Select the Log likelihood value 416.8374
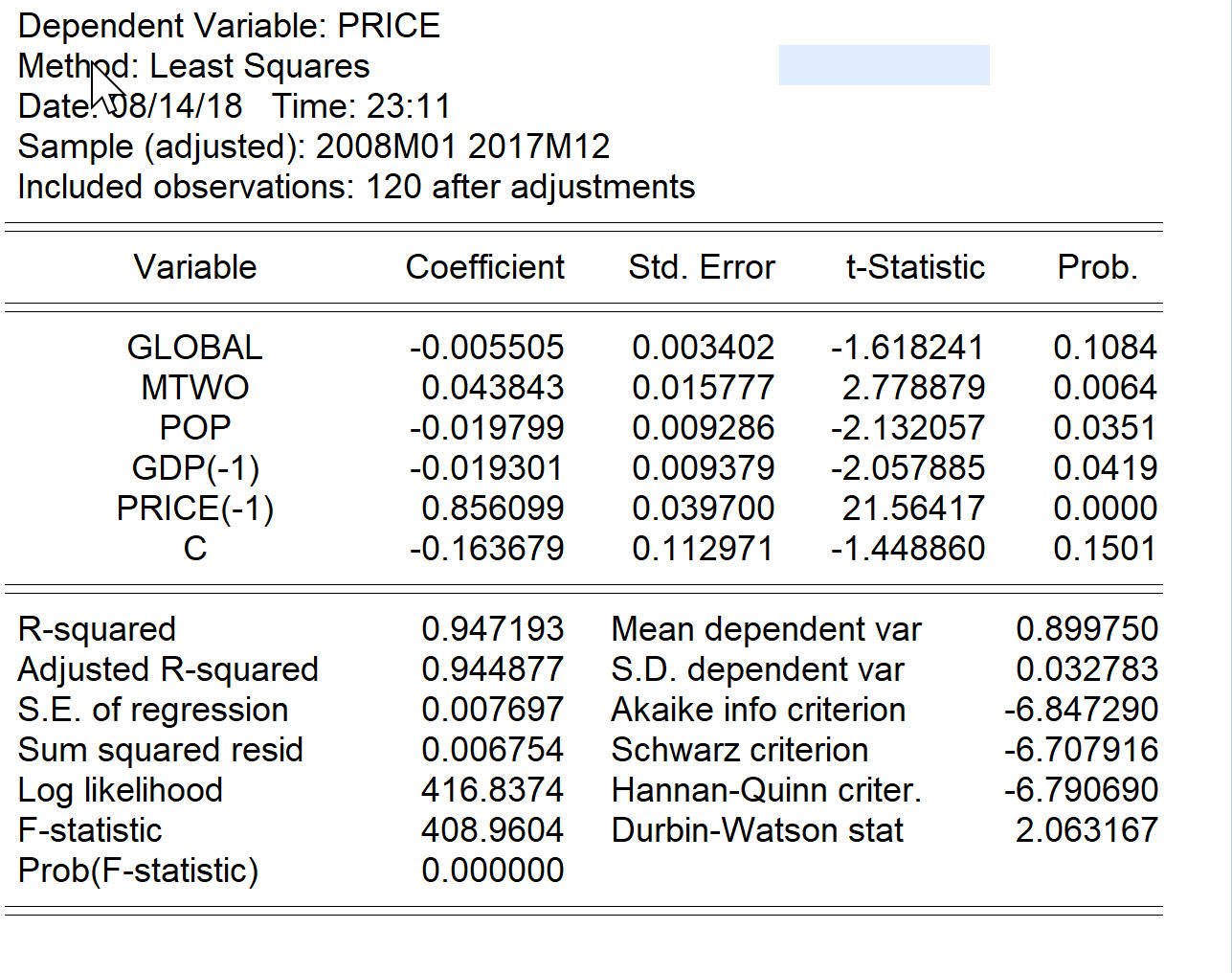The height and width of the screenshot is (973, 1232). coord(492,790)
